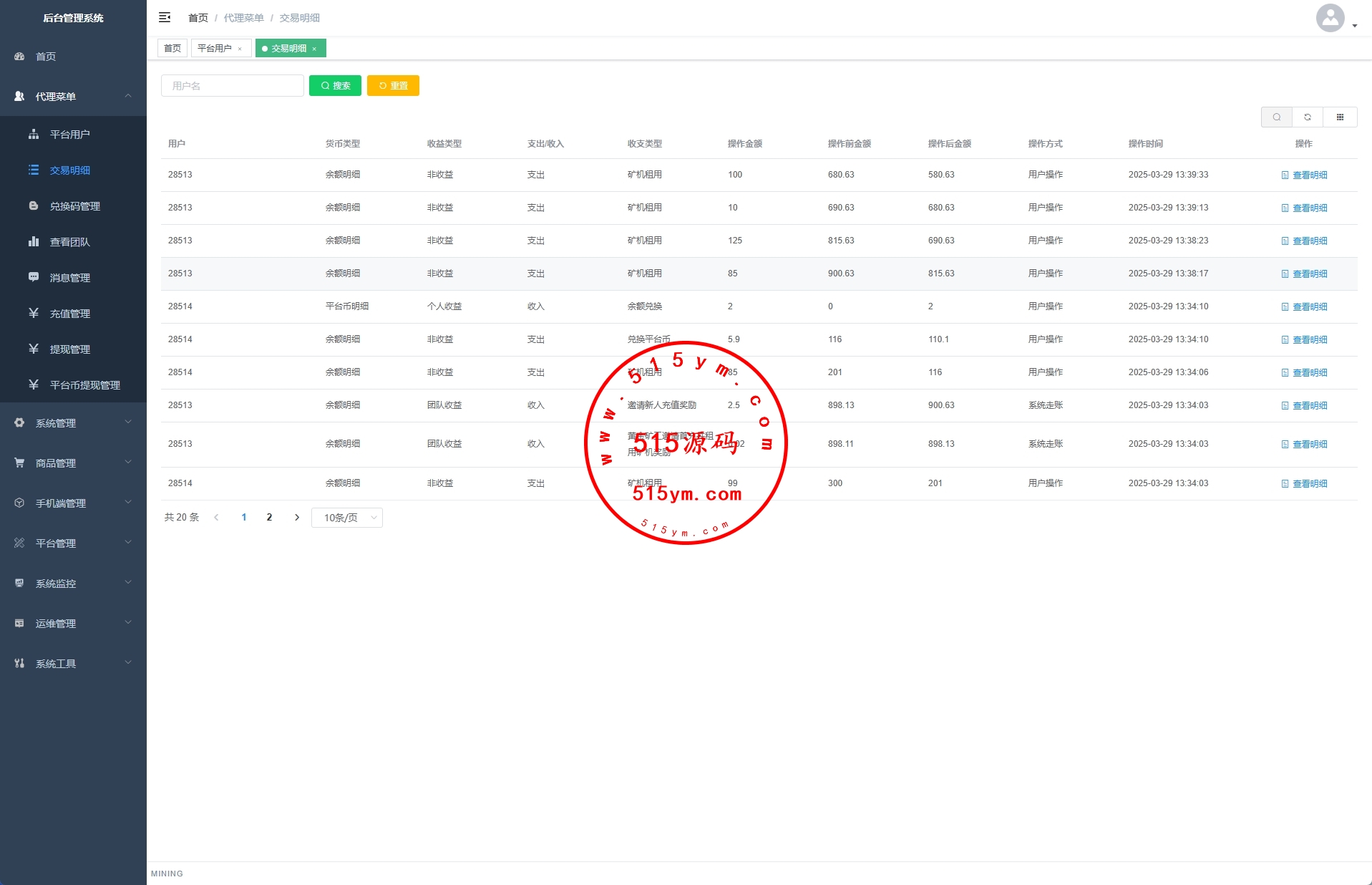This screenshot has height=885, width=1372.
Task: Open 充值管理 in the sidebar
Action: 69,314
